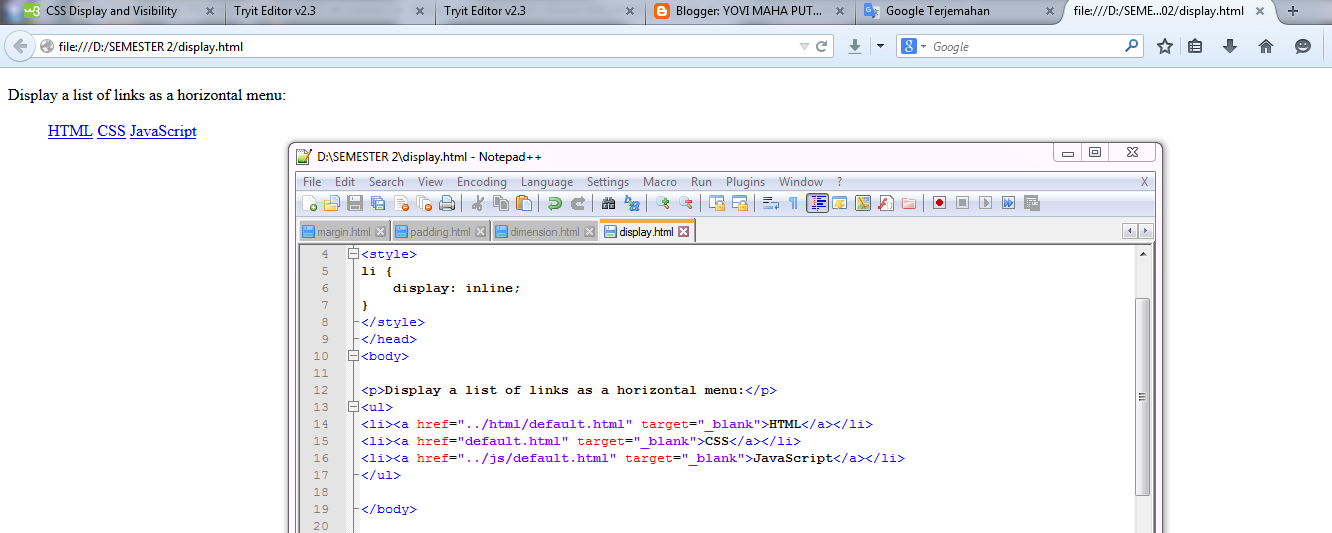The height and width of the screenshot is (533, 1332).
Task: Click the JavaScript link on the page
Action: 163,131
